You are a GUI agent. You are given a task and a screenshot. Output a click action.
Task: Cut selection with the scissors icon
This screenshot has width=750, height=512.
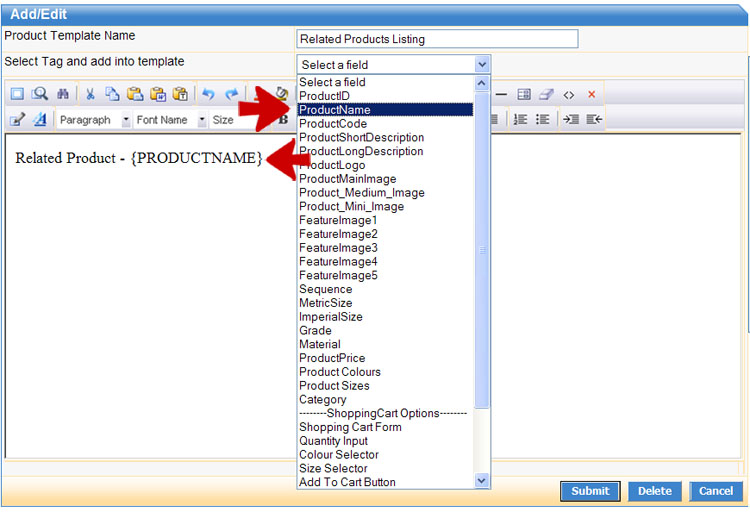click(90, 94)
